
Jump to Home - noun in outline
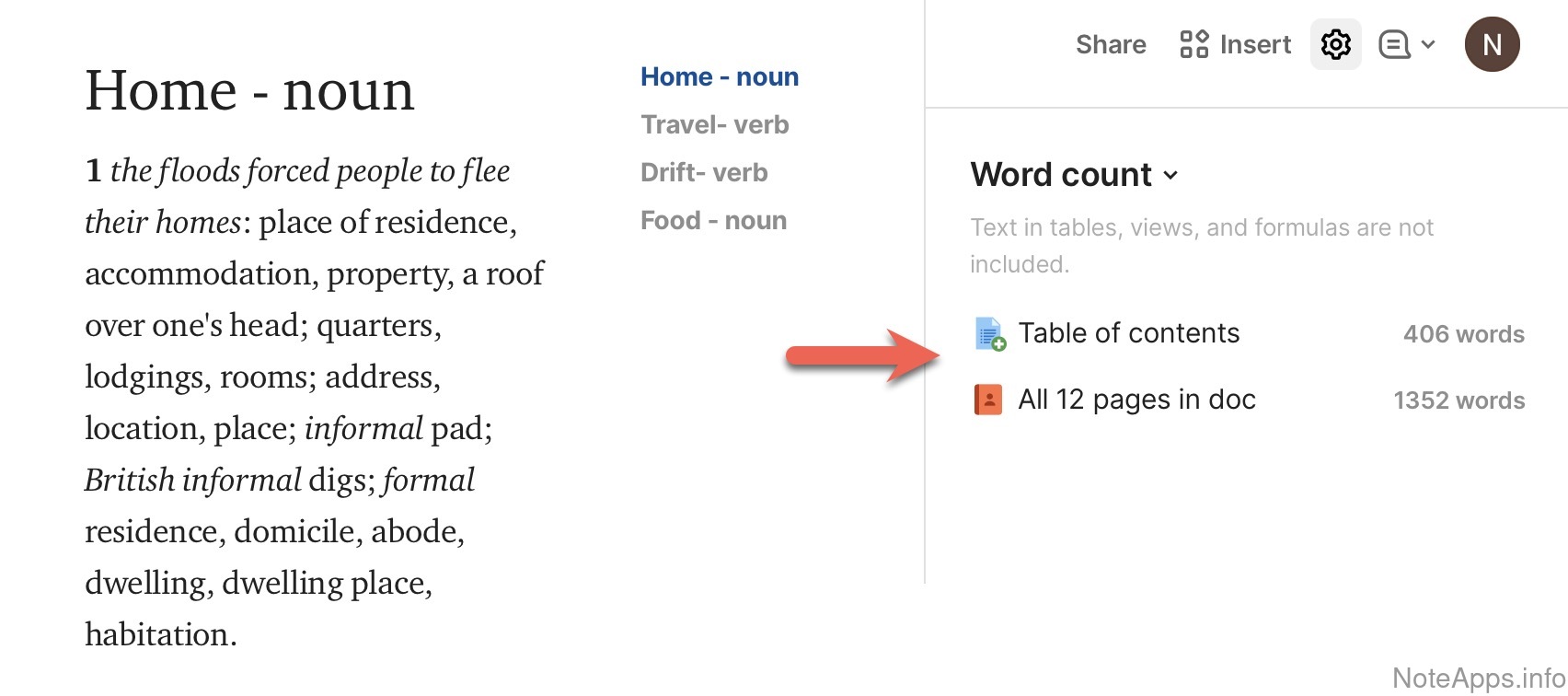720,76
